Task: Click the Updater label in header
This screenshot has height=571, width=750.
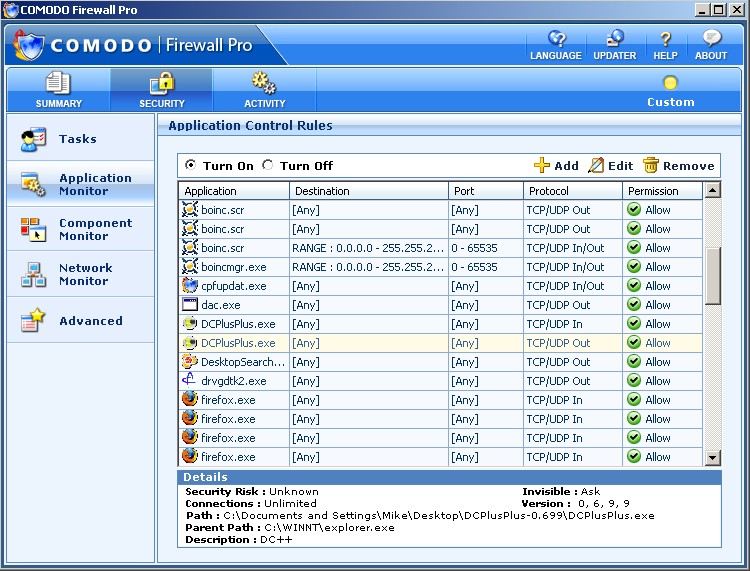Action: (615, 55)
